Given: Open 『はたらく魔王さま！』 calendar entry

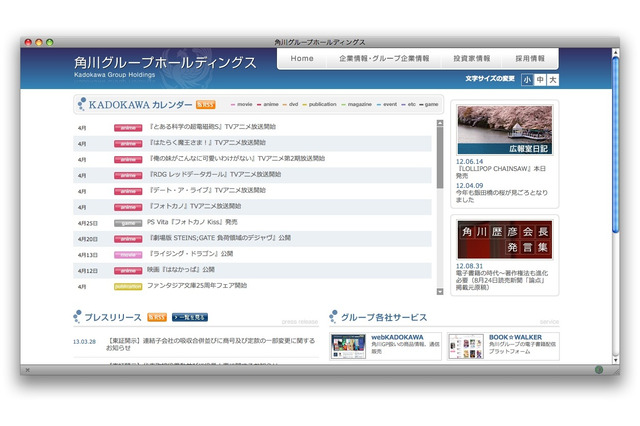Looking at the screenshot, I should pyautogui.click(x=207, y=143).
